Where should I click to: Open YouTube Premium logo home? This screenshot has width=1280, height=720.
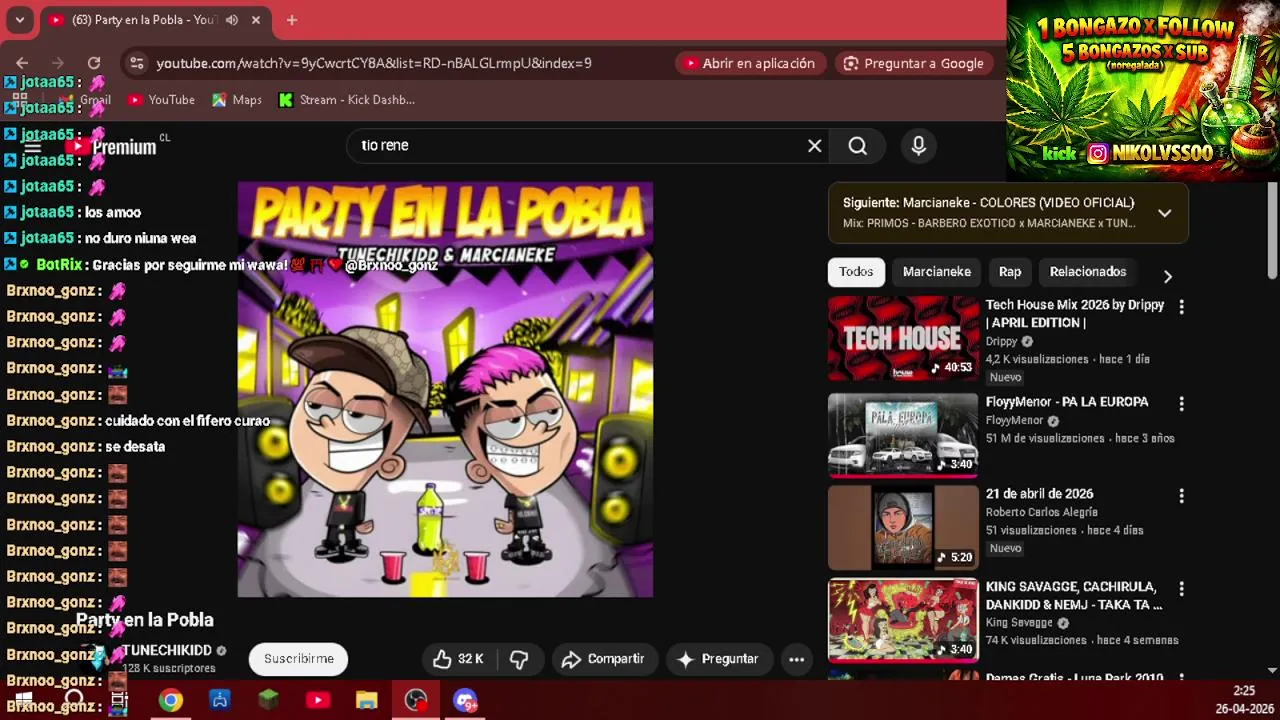pos(112,146)
